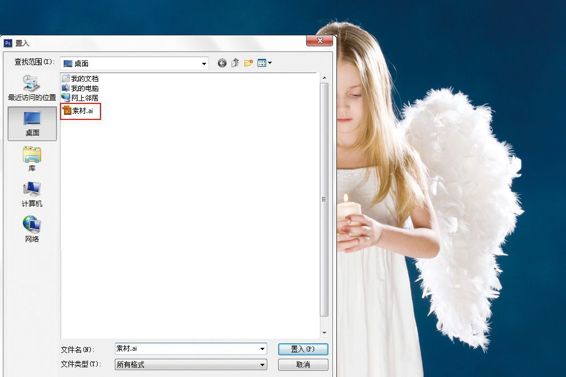This screenshot has height=377, width=566.
Task: Click the 取消 button
Action: point(303,365)
